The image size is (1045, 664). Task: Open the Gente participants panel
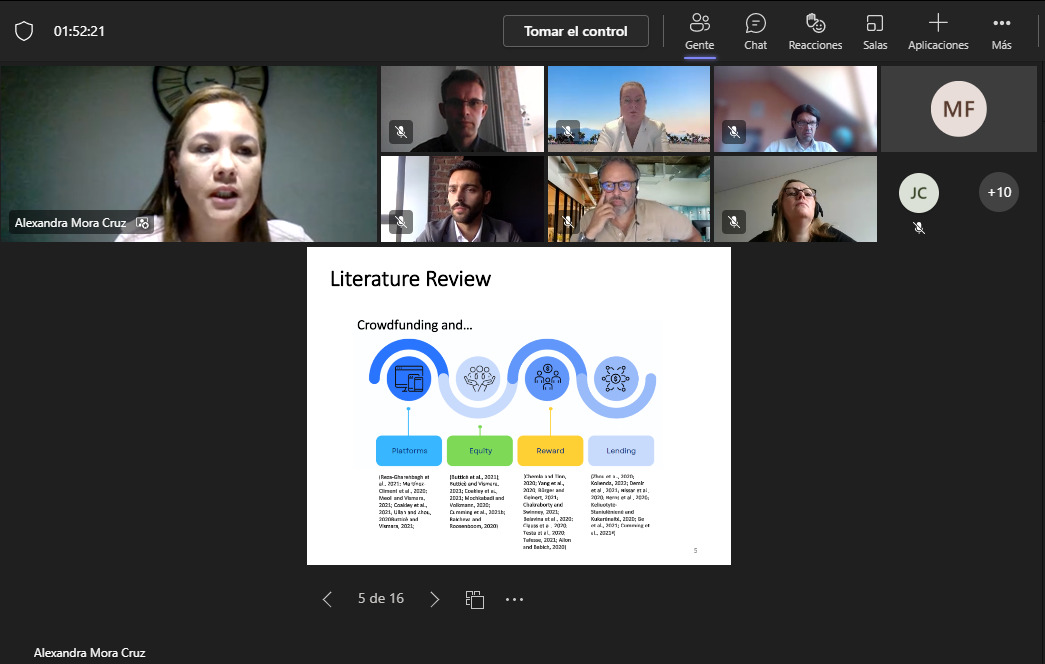[699, 32]
